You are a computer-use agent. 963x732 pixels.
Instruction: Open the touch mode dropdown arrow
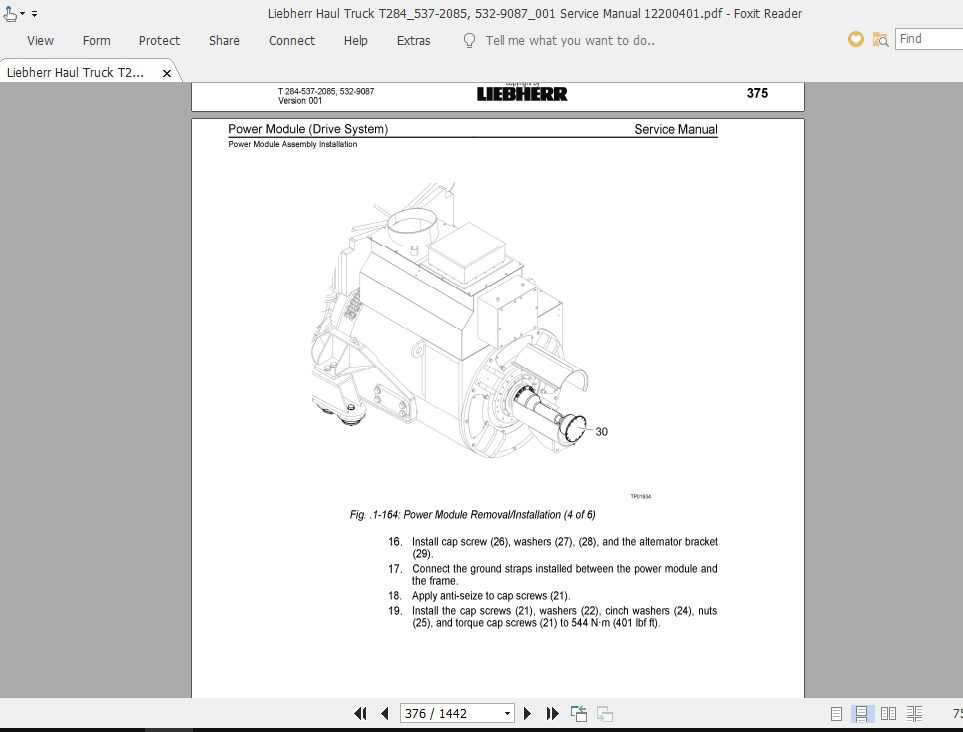coord(23,13)
